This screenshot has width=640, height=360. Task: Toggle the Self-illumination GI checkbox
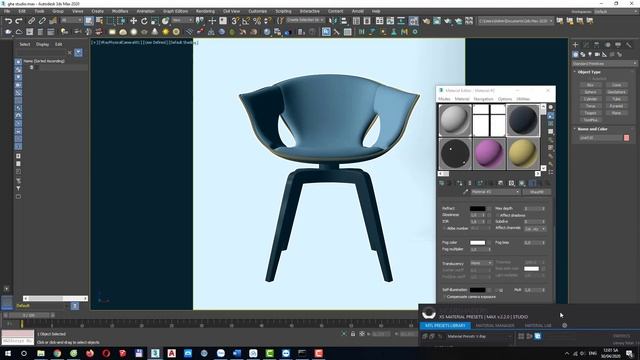point(497,290)
